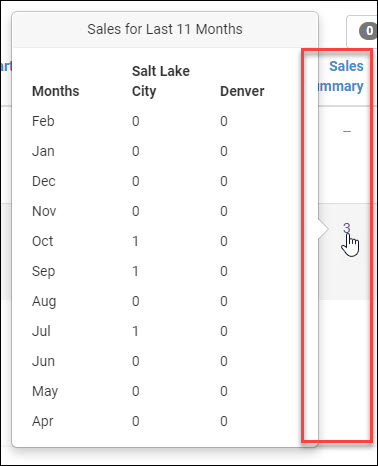Select the Feb month row label
378x466 pixels.
tap(43, 121)
